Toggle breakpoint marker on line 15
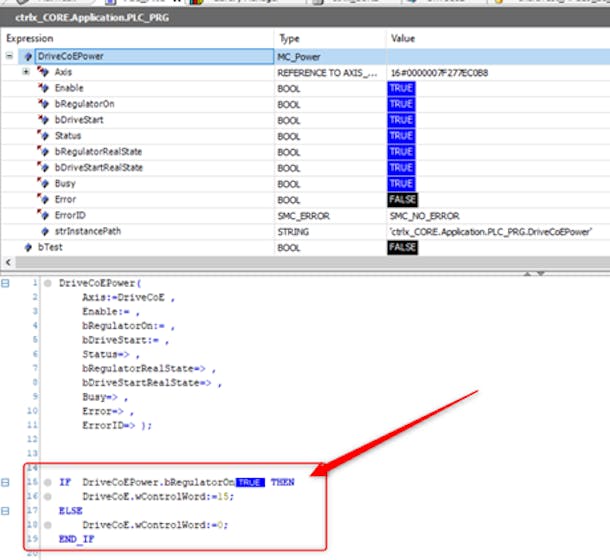 48,483
